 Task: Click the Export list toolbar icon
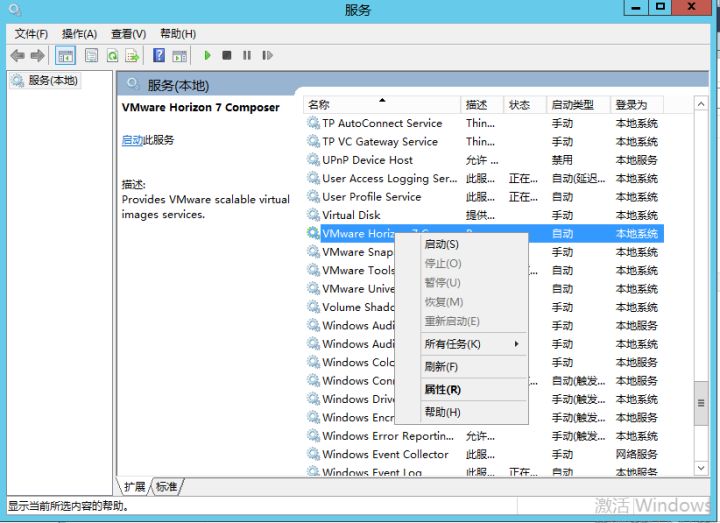[132, 56]
